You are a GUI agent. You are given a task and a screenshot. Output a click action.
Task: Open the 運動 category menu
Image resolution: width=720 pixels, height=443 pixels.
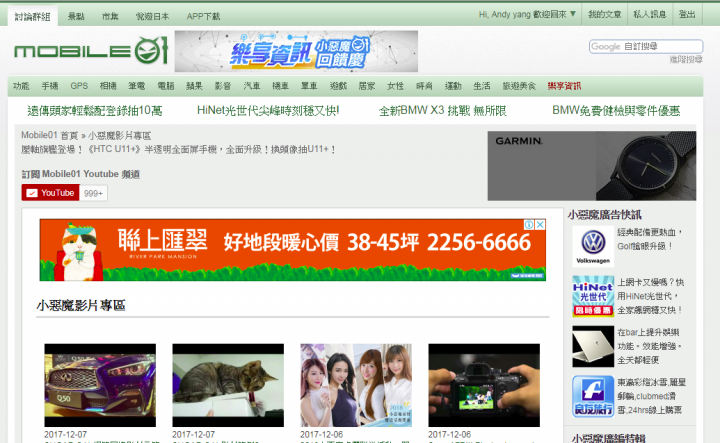click(x=453, y=86)
